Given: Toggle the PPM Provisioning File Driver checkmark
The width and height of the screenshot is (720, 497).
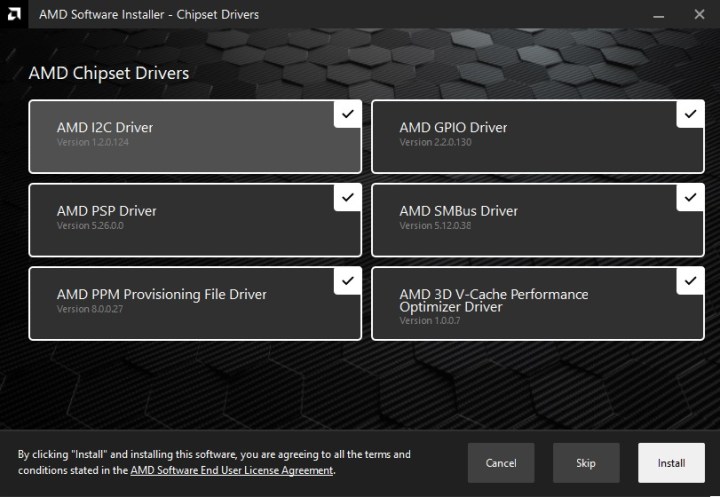Looking at the screenshot, I should click(347, 281).
